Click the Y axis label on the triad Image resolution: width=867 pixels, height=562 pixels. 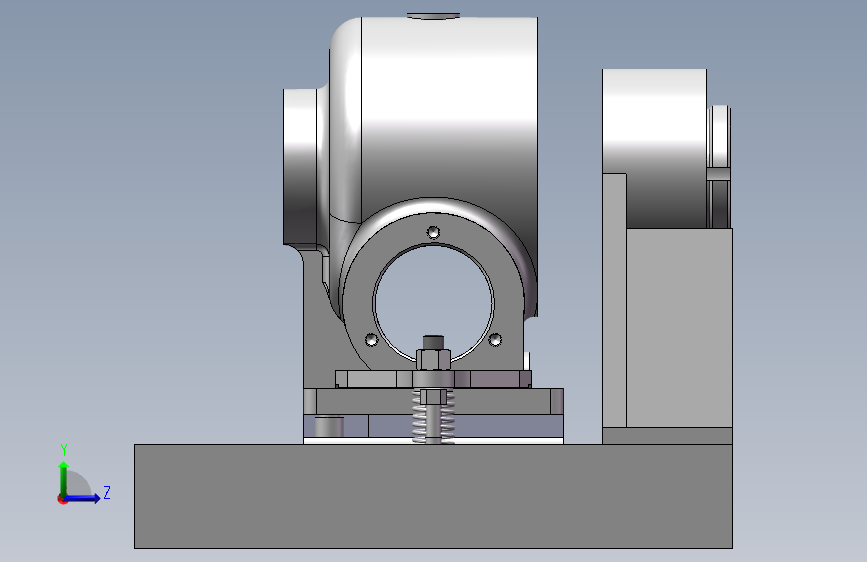click(64, 450)
